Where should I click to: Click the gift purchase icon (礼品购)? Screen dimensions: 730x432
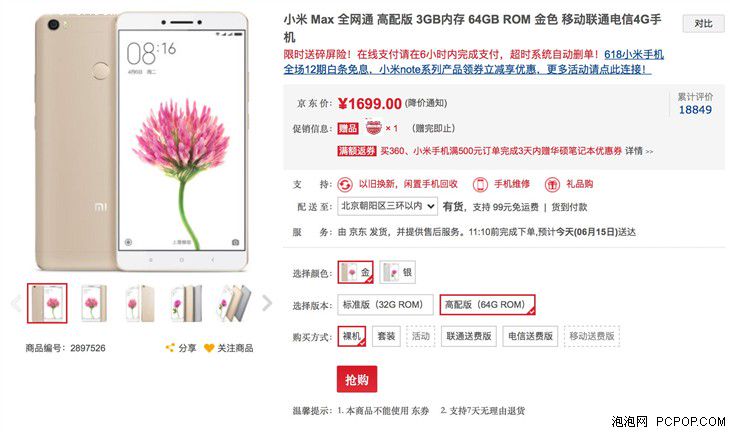pyautogui.click(x=552, y=184)
